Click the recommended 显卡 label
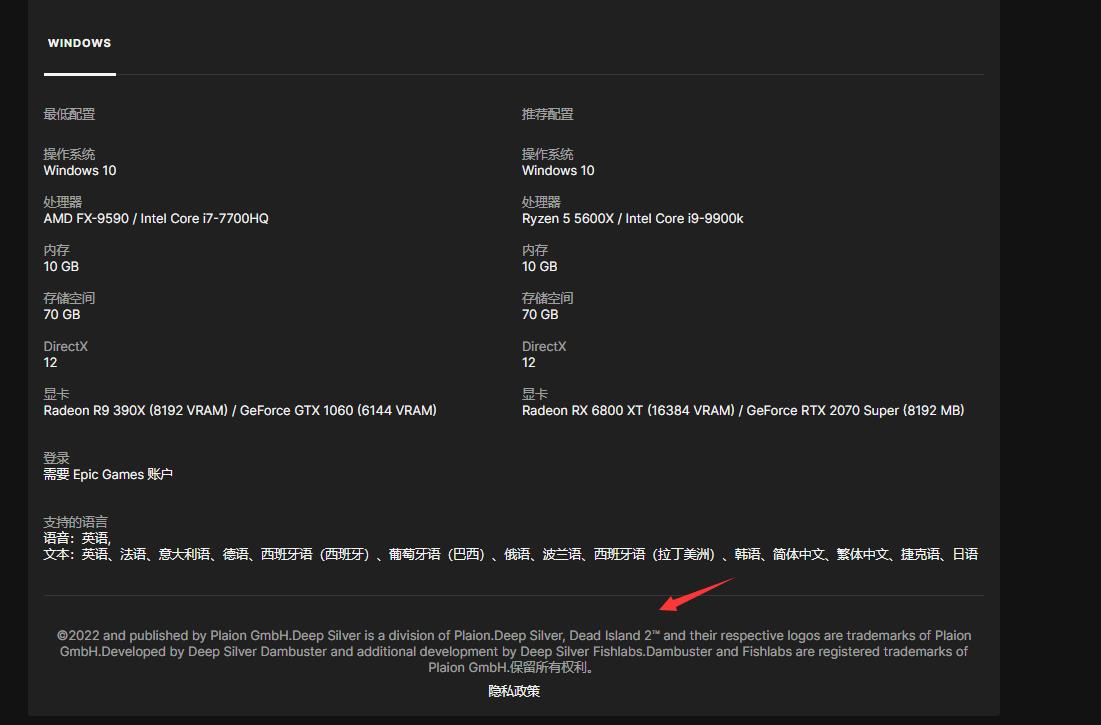1101x725 pixels. click(535, 394)
